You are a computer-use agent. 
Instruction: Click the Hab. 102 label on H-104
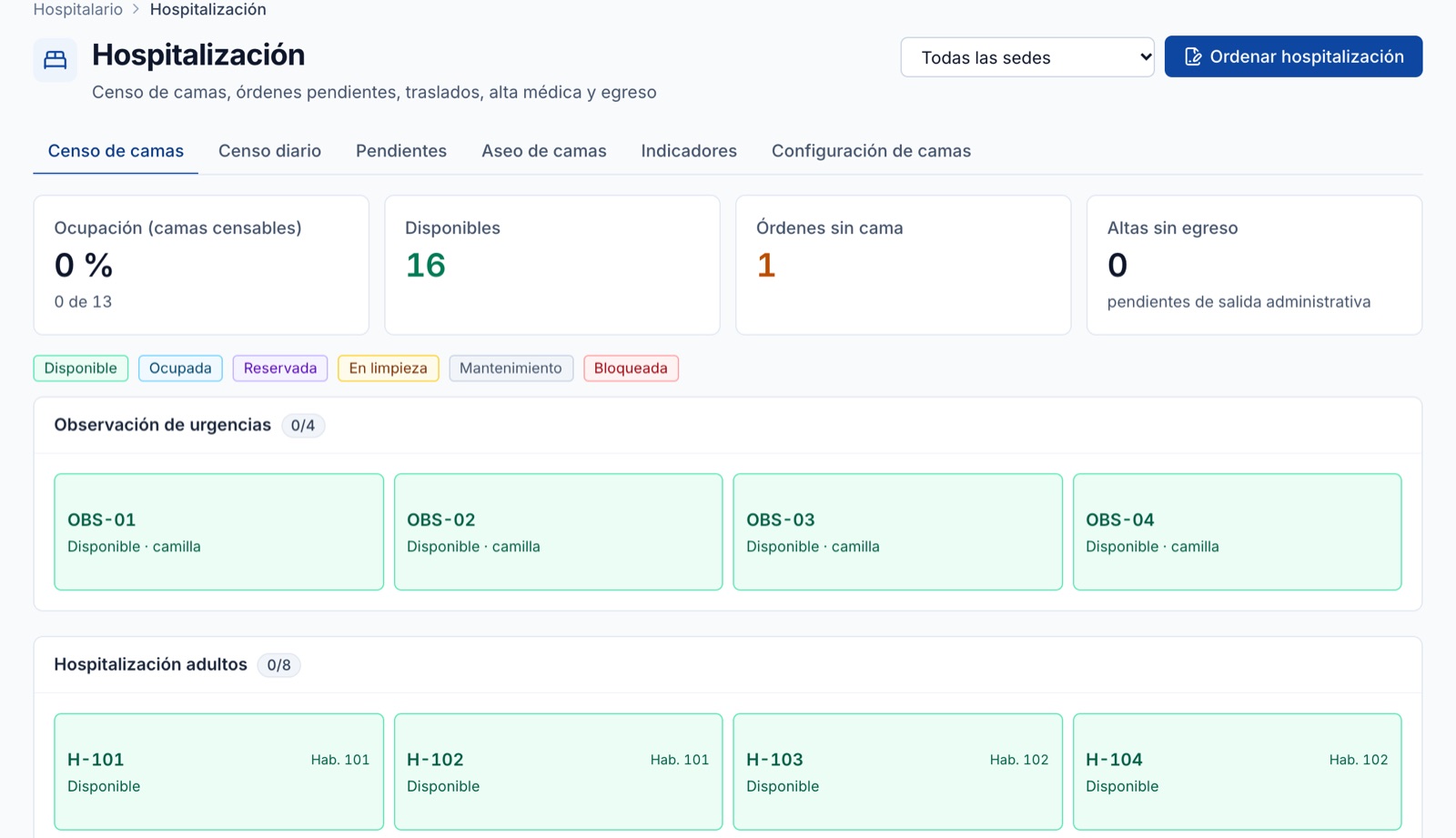[x=1359, y=760]
